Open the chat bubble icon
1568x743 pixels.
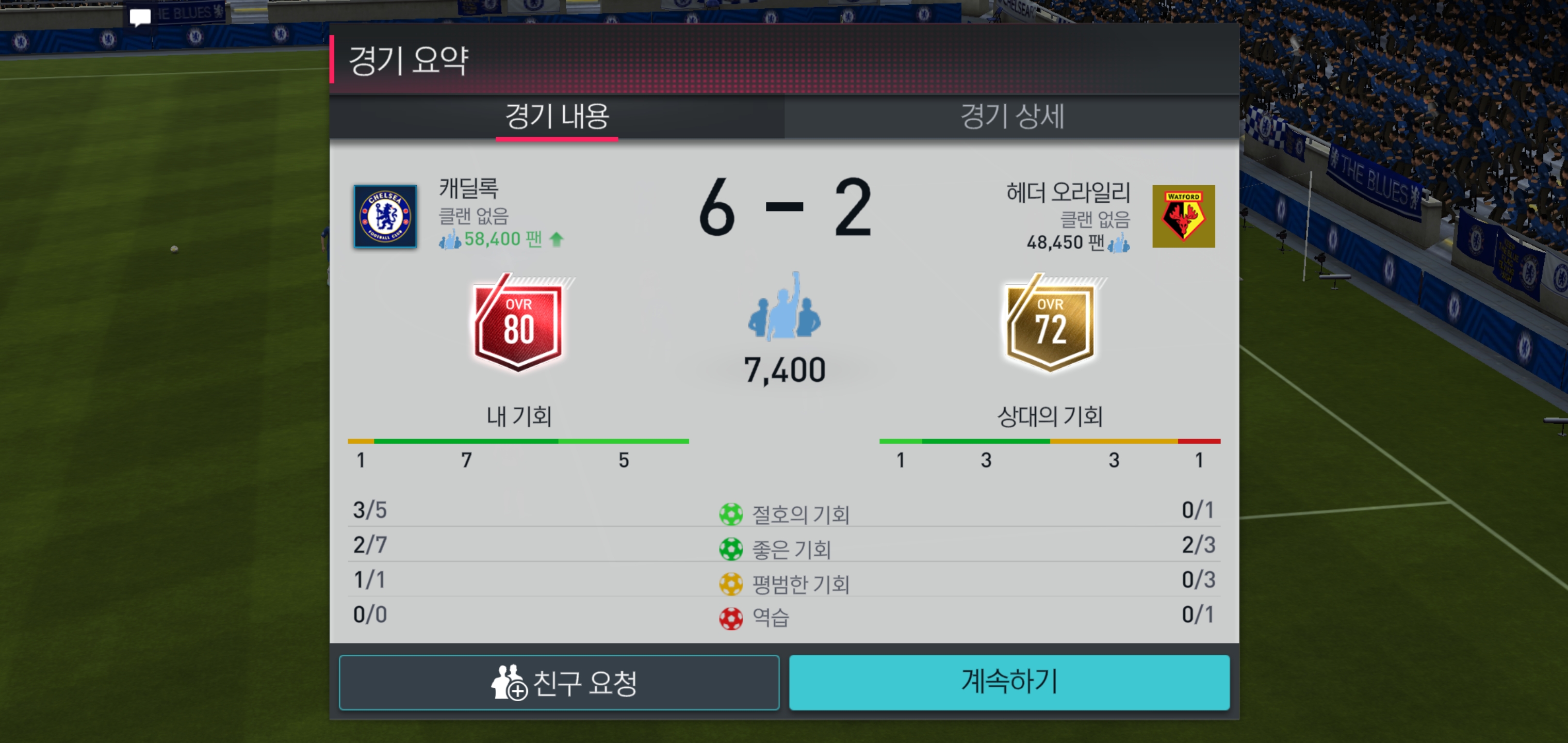(140, 17)
